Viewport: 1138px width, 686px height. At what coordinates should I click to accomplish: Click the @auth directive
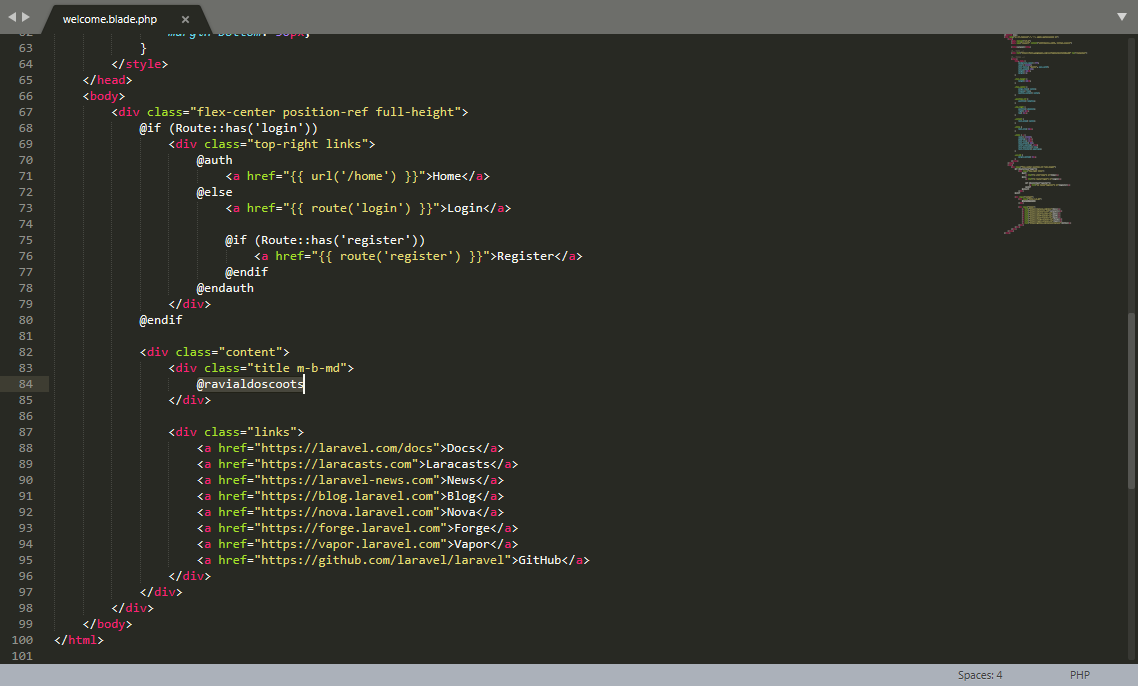(214, 160)
